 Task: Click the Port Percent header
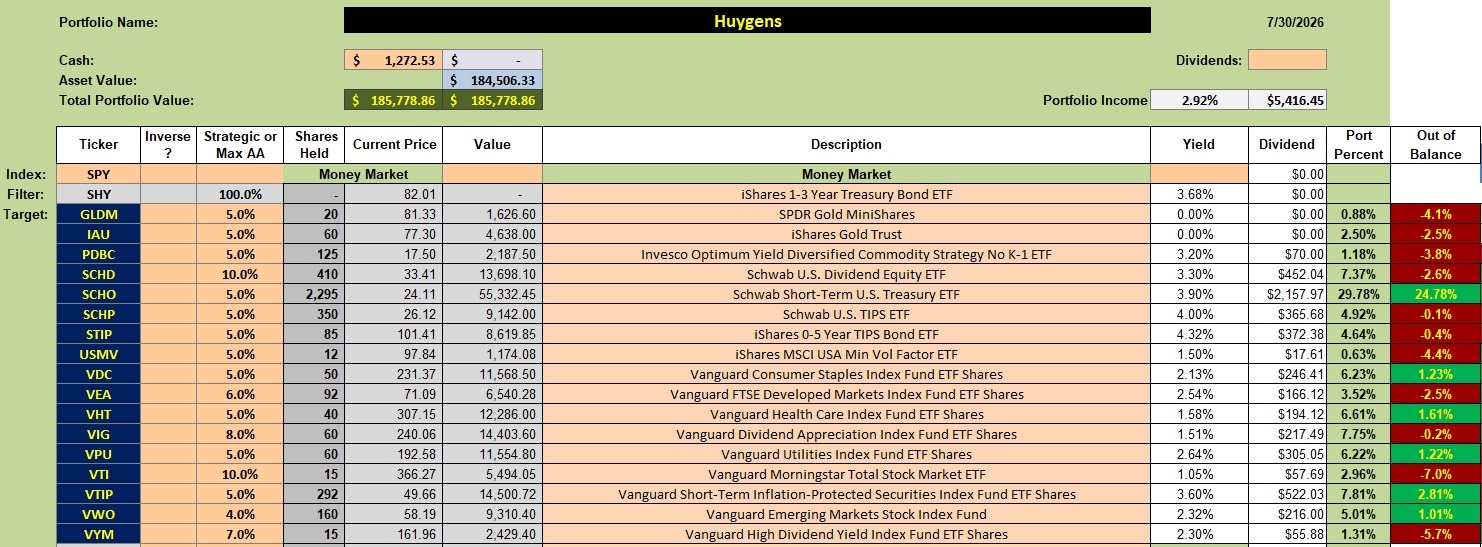[1359, 145]
